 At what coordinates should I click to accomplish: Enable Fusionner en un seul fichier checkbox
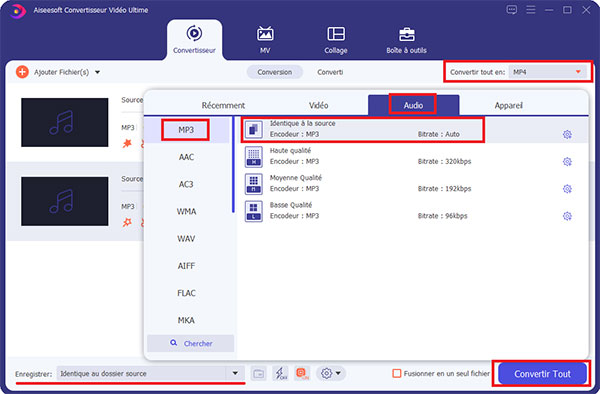pyautogui.click(x=397, y=373)
